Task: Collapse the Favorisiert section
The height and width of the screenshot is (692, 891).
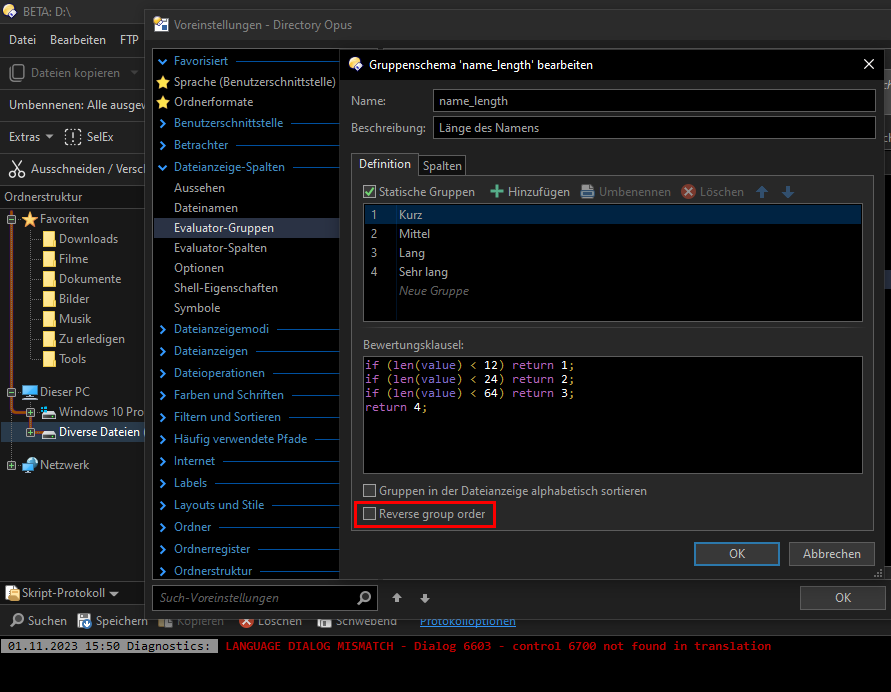Action: click(x=163, y=61)
